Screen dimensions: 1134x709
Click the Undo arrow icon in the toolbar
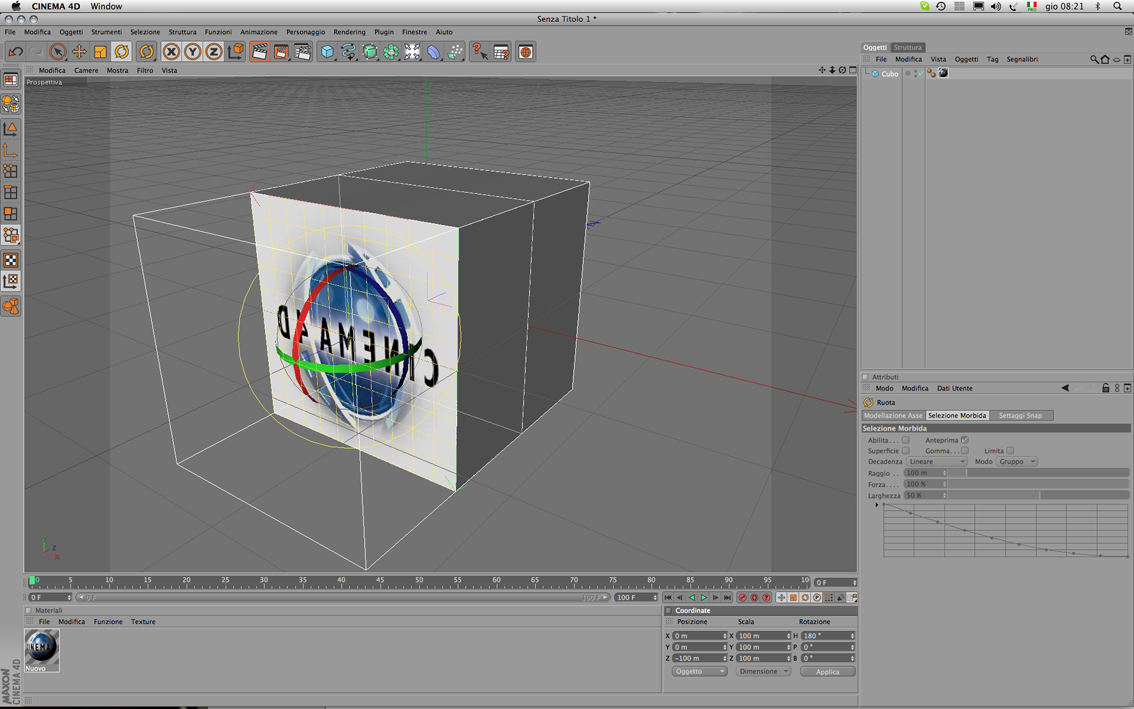tap(15, 51)
